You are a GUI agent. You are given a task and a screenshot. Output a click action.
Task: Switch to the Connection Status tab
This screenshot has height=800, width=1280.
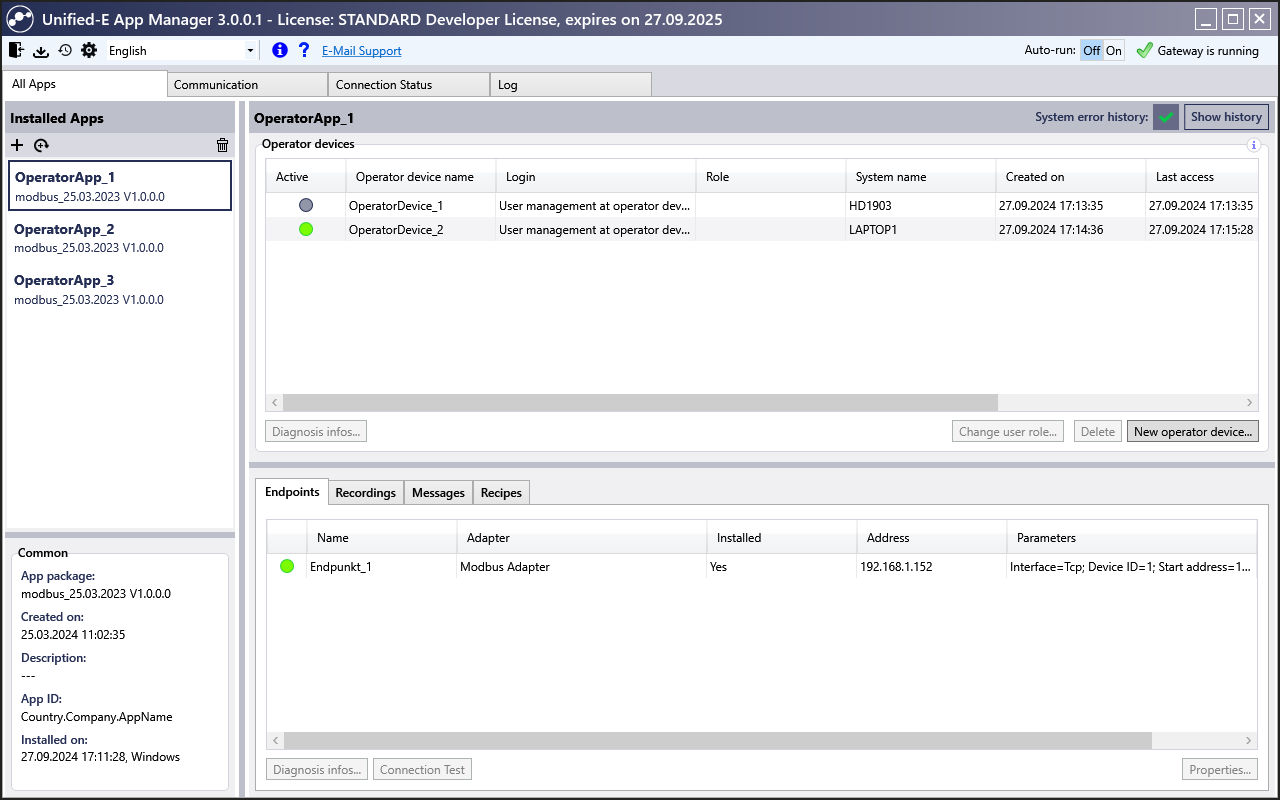click(409, 85)
